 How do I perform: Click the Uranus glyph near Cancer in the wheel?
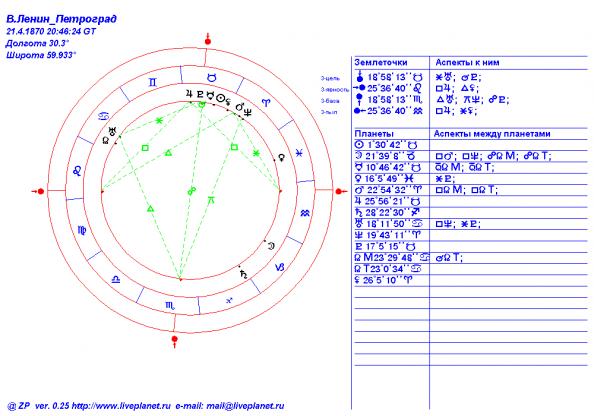[x=113, y=132]
